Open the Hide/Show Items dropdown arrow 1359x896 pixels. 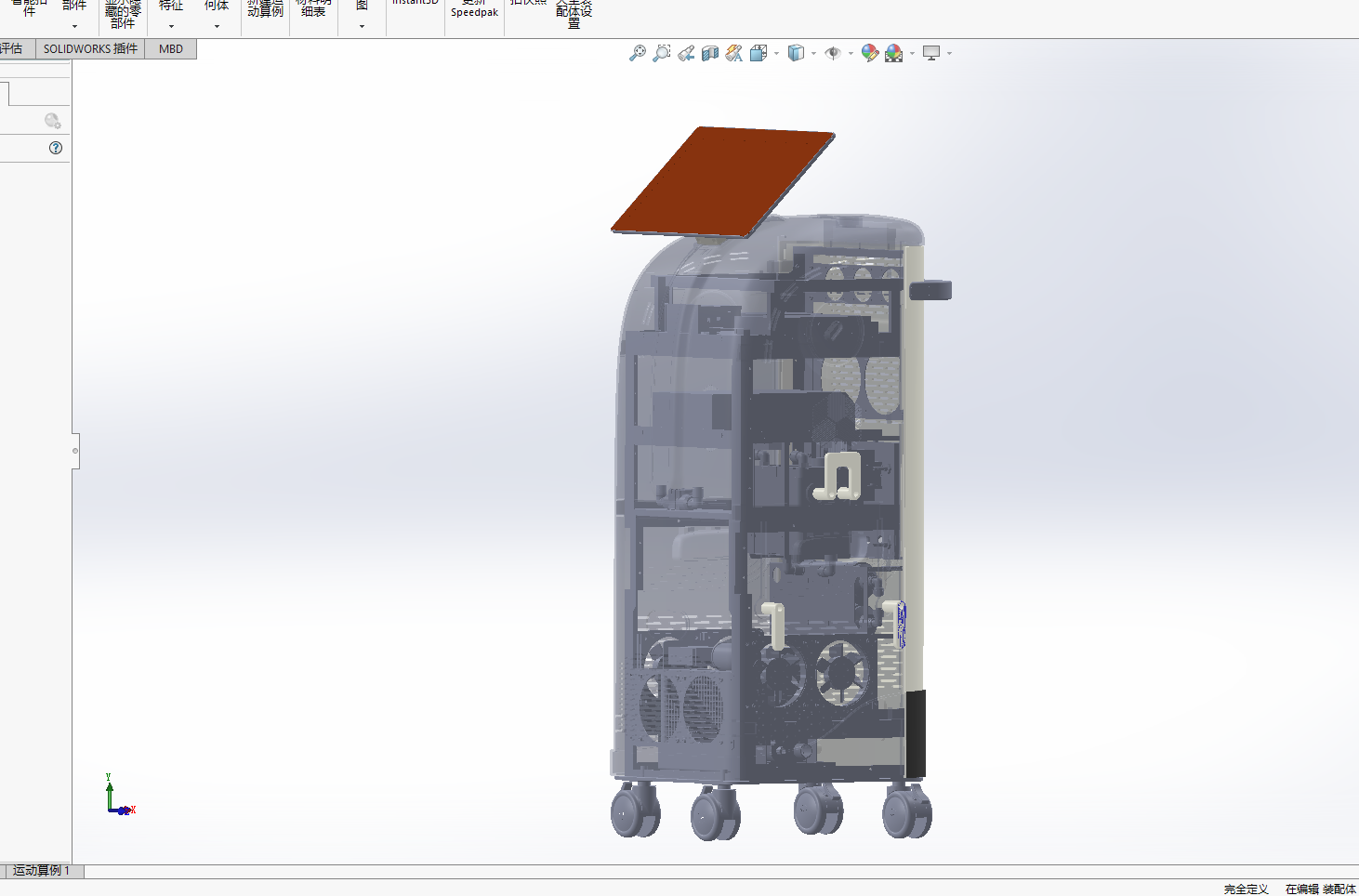[x=851, y=54]
